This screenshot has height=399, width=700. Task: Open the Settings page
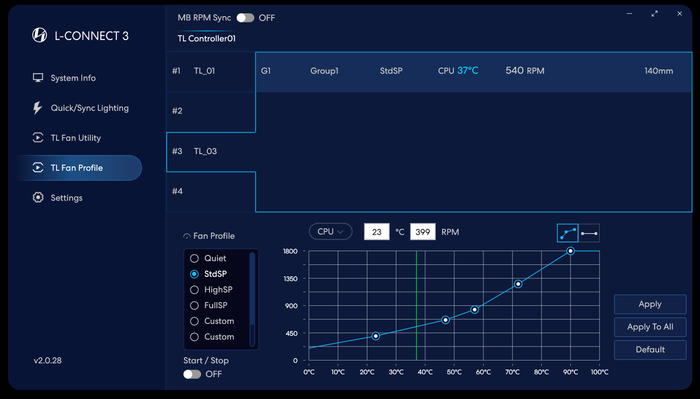(66, 198)
